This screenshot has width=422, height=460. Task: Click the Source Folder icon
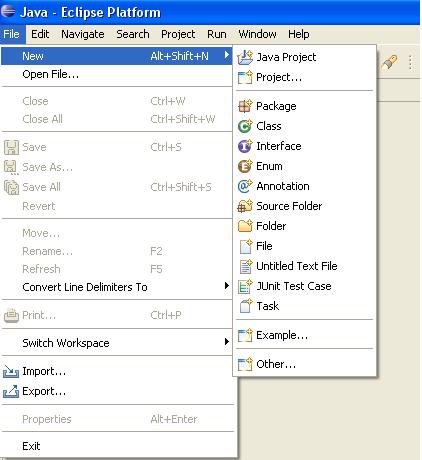coord(245,206)
